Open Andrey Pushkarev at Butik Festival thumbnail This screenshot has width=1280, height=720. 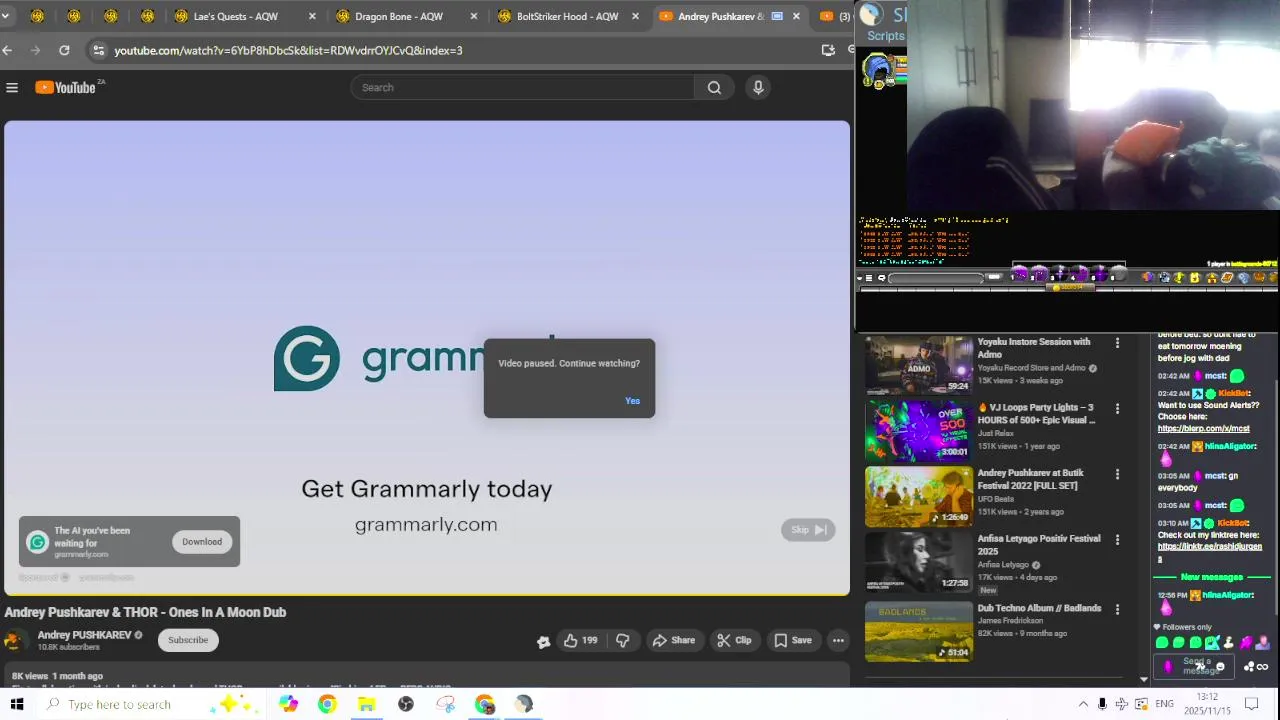(918, 496)
